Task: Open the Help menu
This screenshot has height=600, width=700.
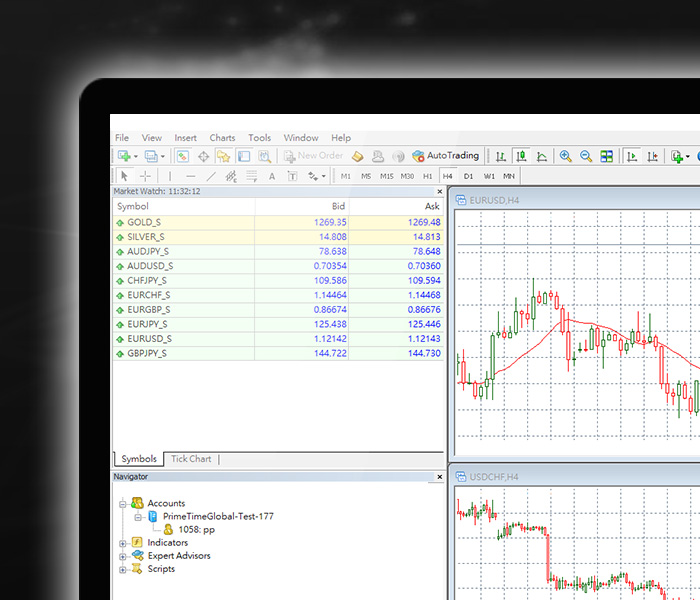Action: [x=341, y=138]
